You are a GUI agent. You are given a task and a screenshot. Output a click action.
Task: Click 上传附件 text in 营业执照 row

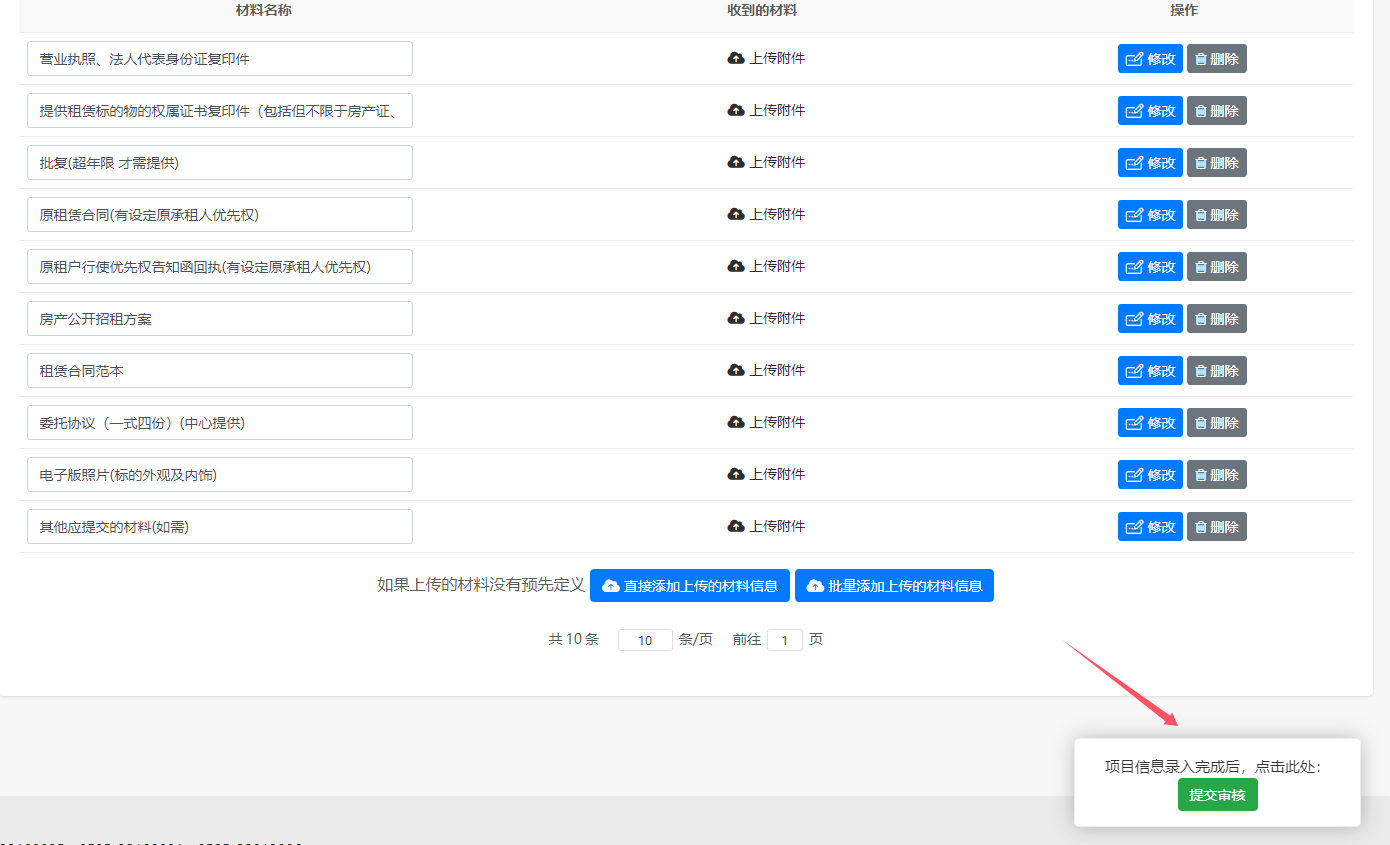point(777,58)
